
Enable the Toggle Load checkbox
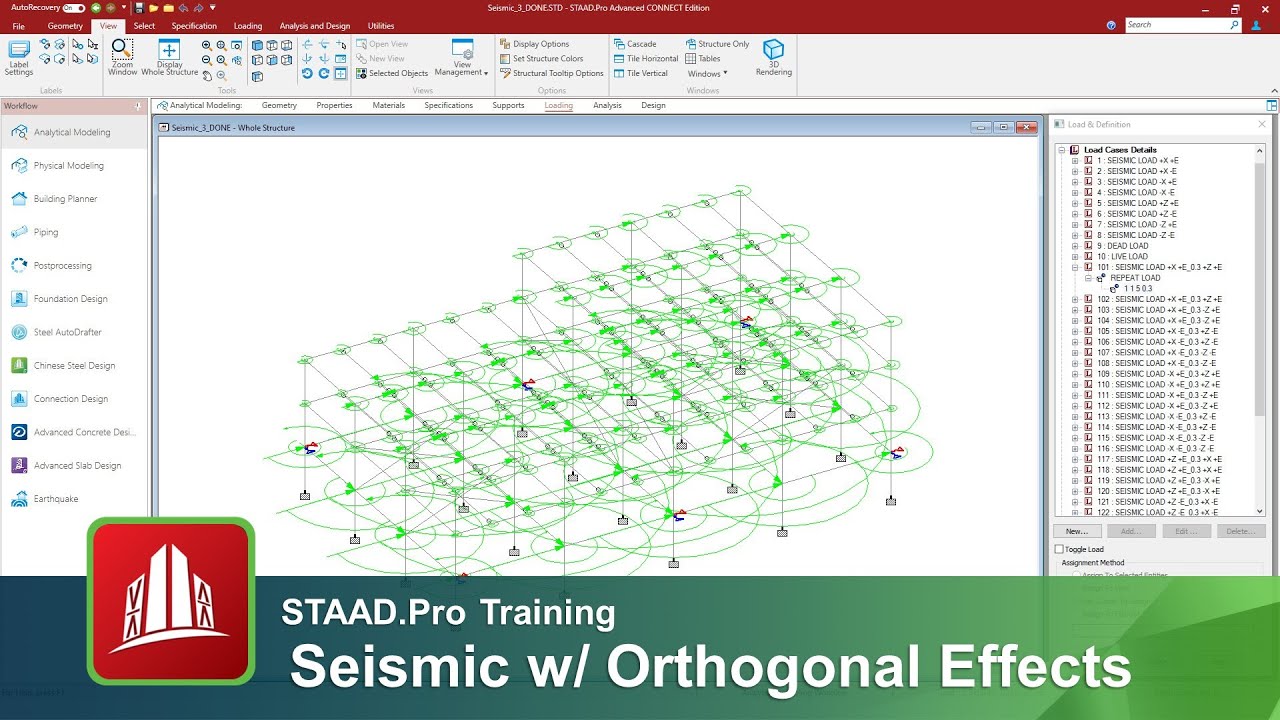tap(1060, 549)
